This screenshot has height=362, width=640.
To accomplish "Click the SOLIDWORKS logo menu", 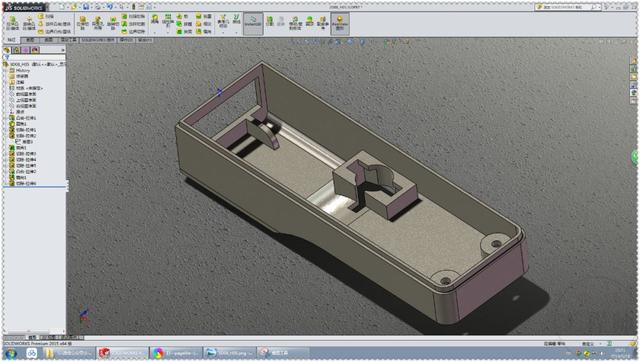I will 24,7.
